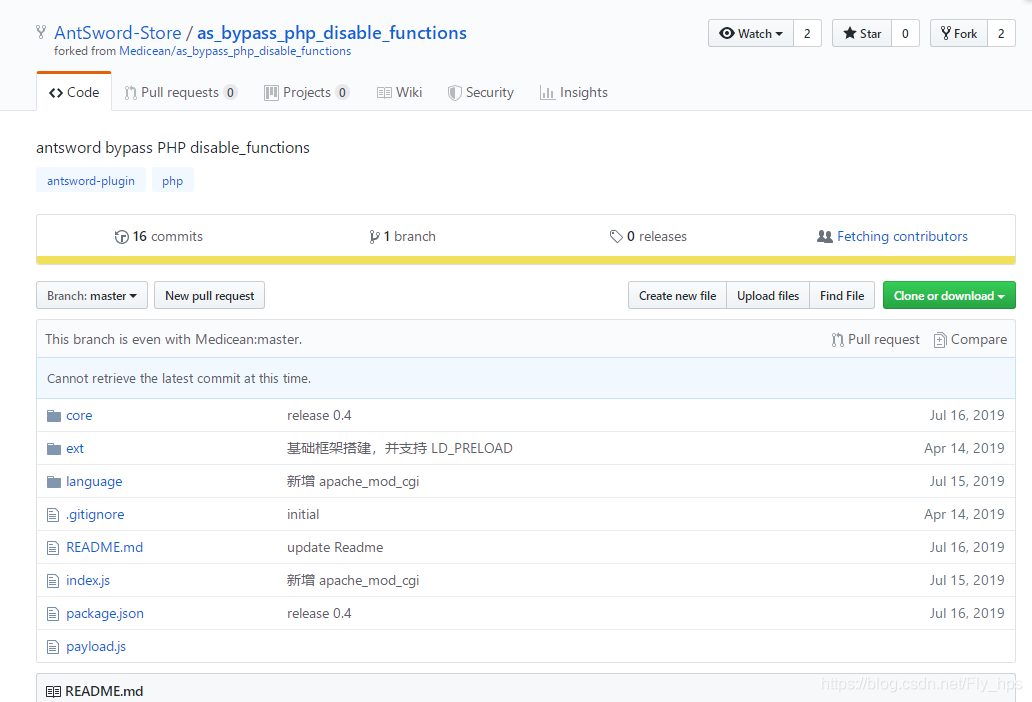
Task: Click the ext folder icon
Action: coord(54,449)
